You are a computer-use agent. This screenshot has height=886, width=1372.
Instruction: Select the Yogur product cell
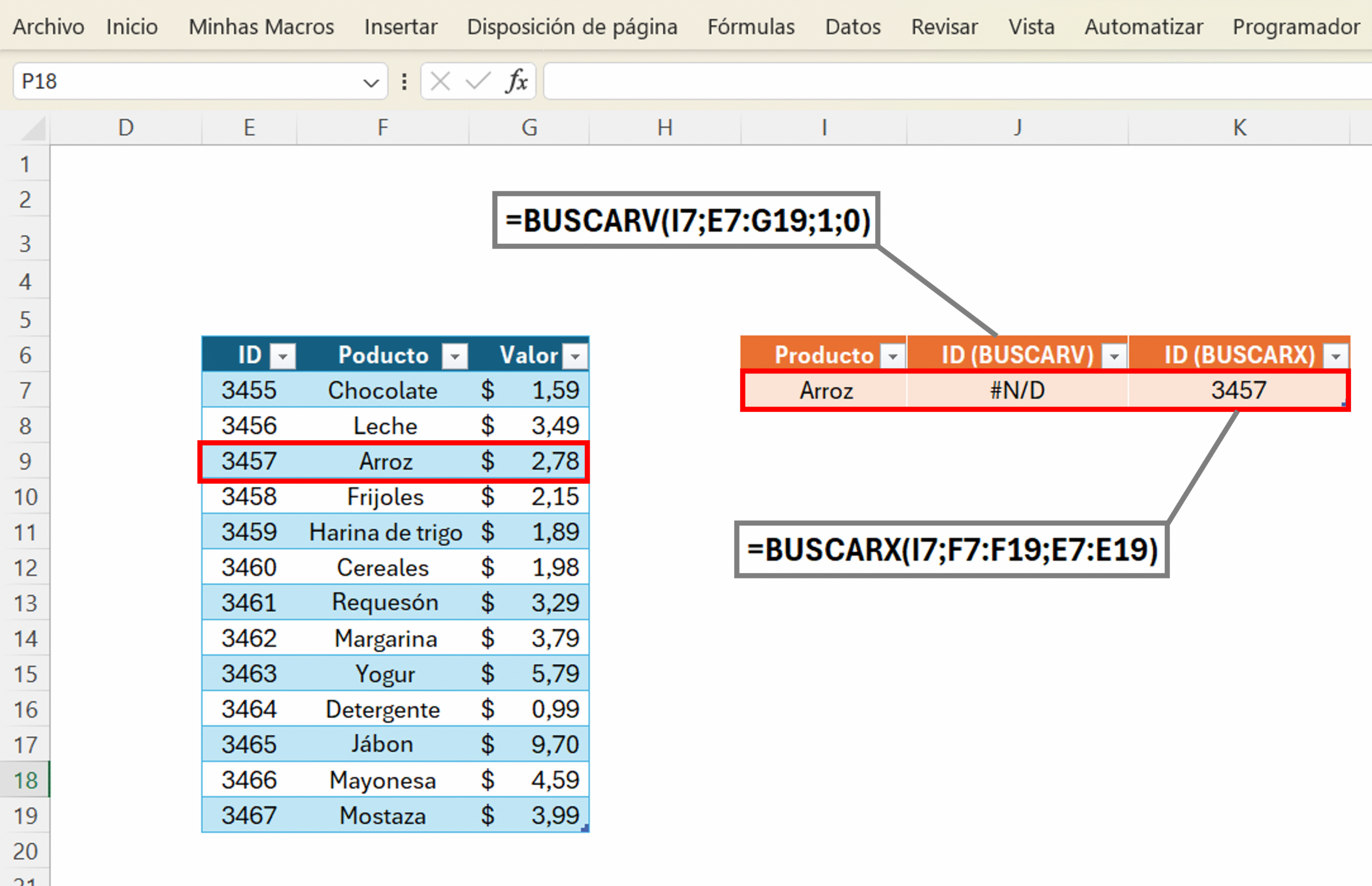(x=383, y=674)
